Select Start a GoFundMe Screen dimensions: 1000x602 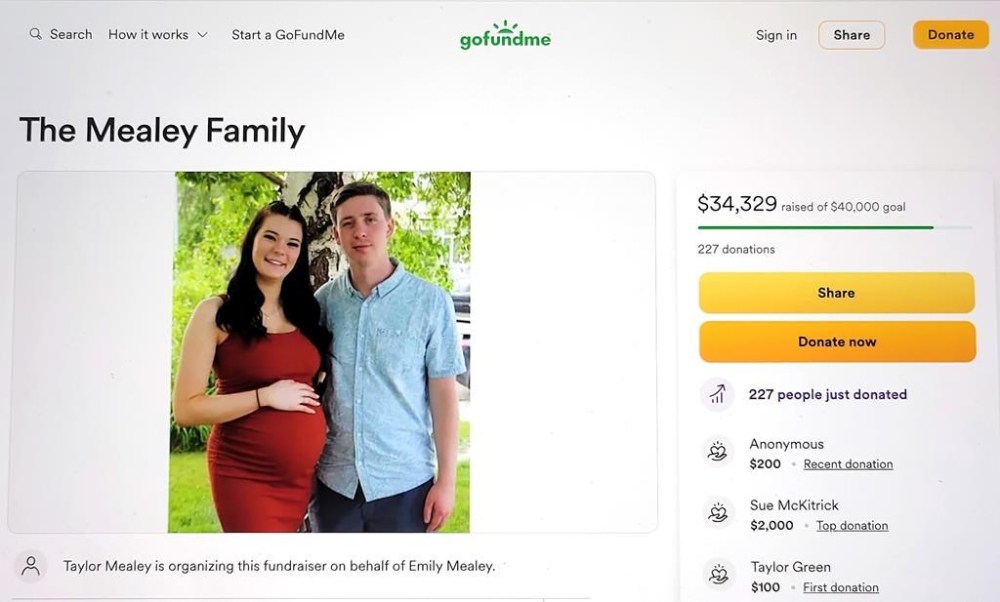coord(287,34)
